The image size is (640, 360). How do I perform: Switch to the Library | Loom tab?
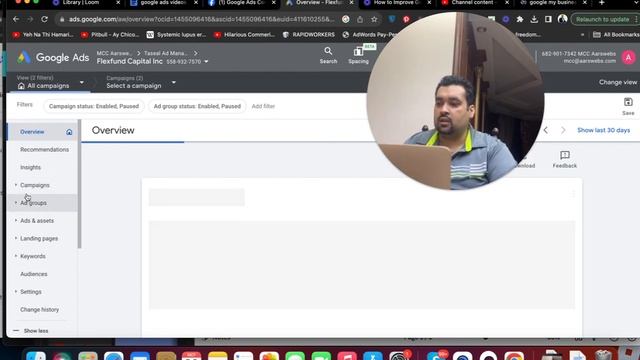pyautogui.click(x=82, y=3)
